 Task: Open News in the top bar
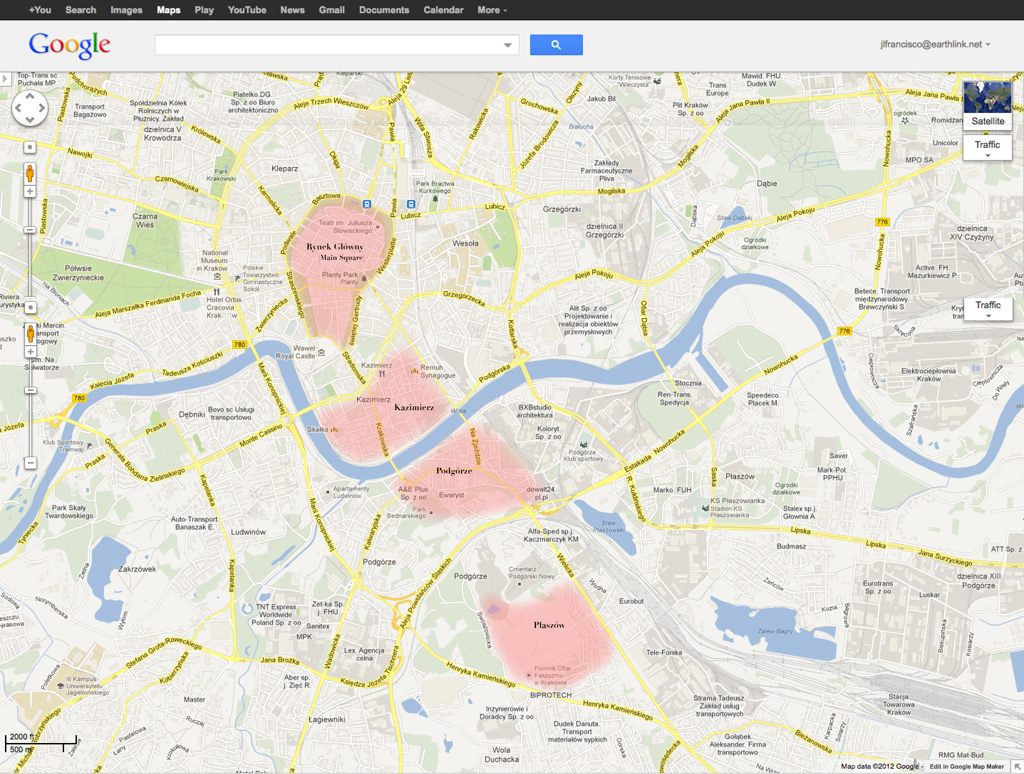point(292,10)
